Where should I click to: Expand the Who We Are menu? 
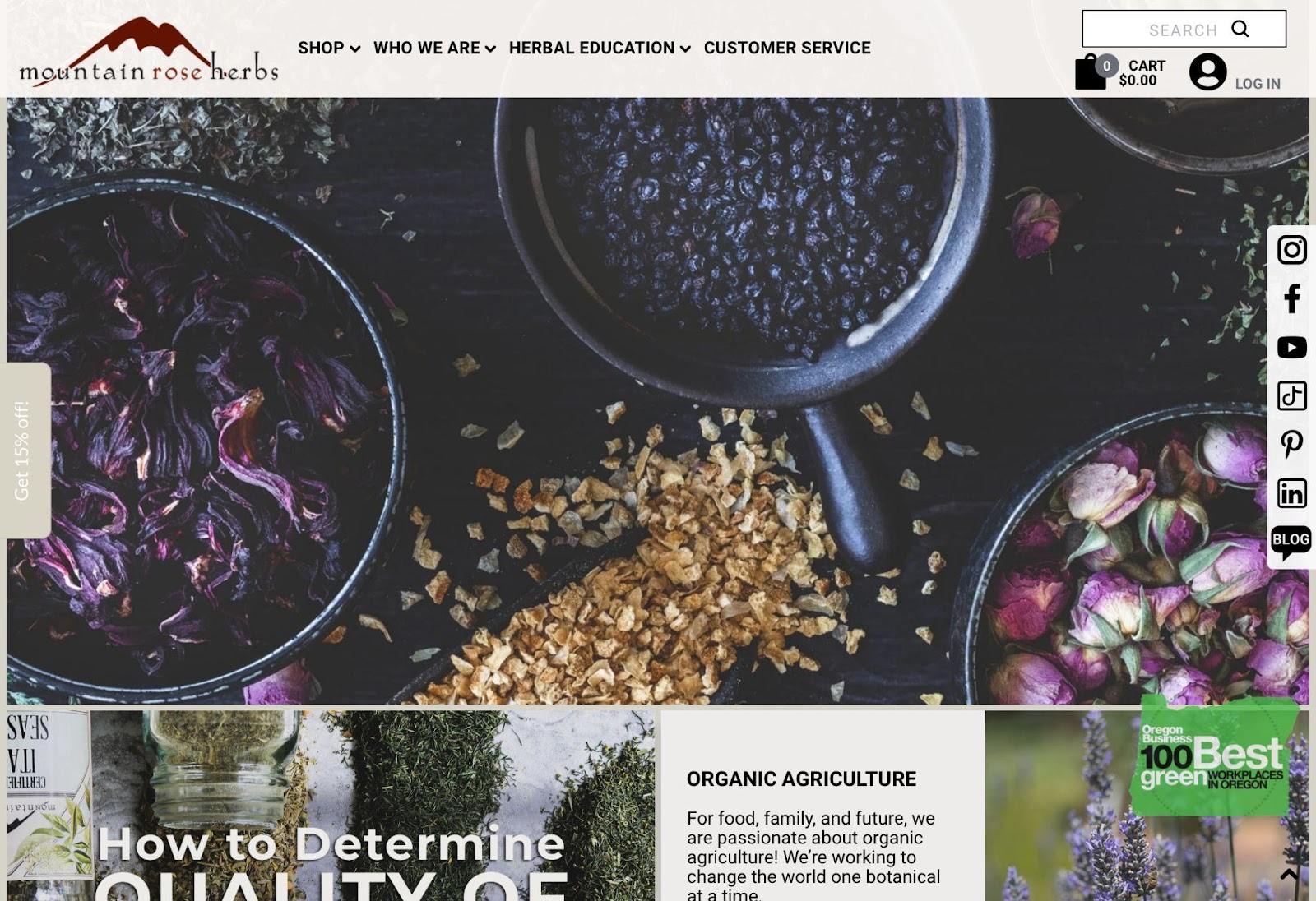pos(434,48)
